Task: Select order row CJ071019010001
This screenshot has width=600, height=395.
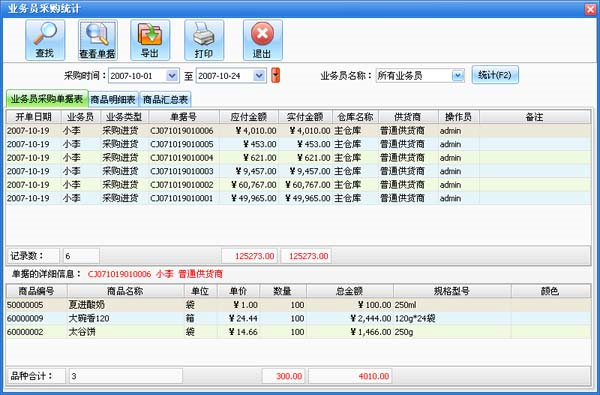Action: click(298, 198)
